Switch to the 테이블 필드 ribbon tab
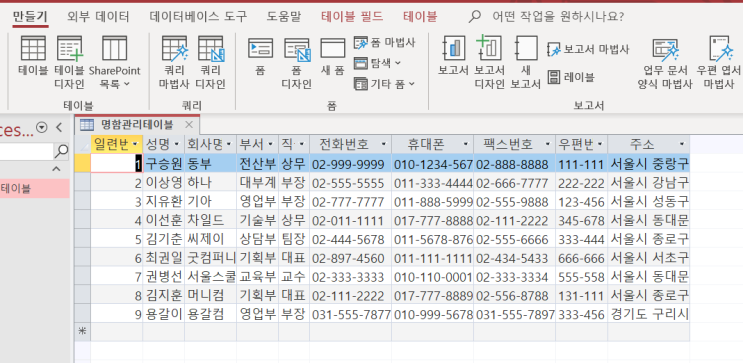 352,18
